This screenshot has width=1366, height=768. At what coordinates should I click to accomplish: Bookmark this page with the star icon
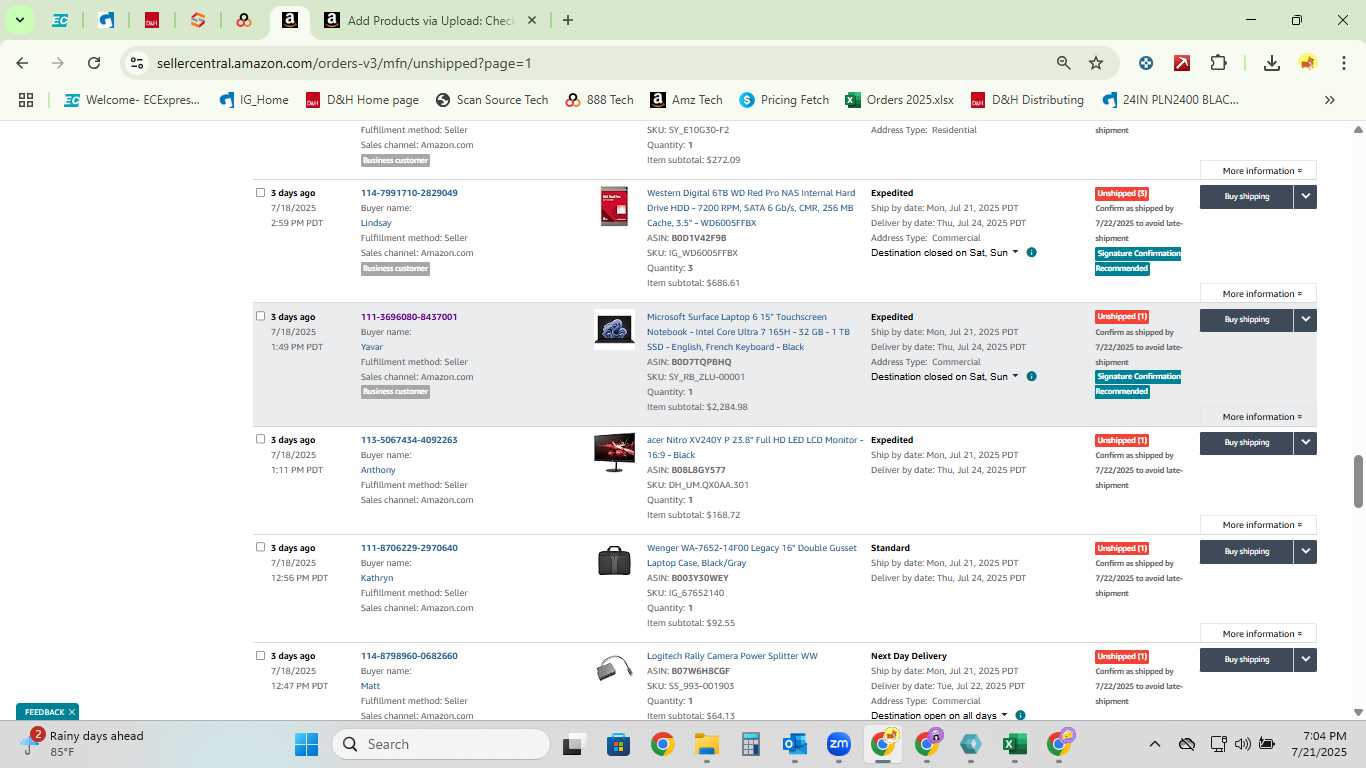(1096, 63)
